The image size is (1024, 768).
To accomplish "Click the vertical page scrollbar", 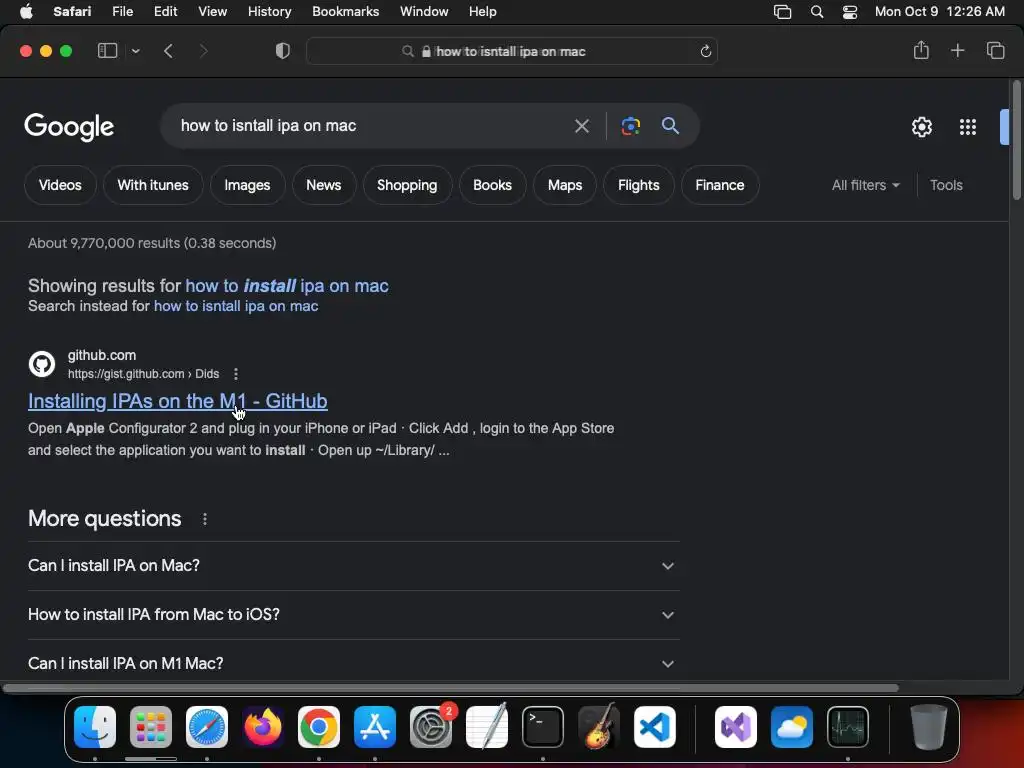I will pyautogui.click(x=1016, y=140).
